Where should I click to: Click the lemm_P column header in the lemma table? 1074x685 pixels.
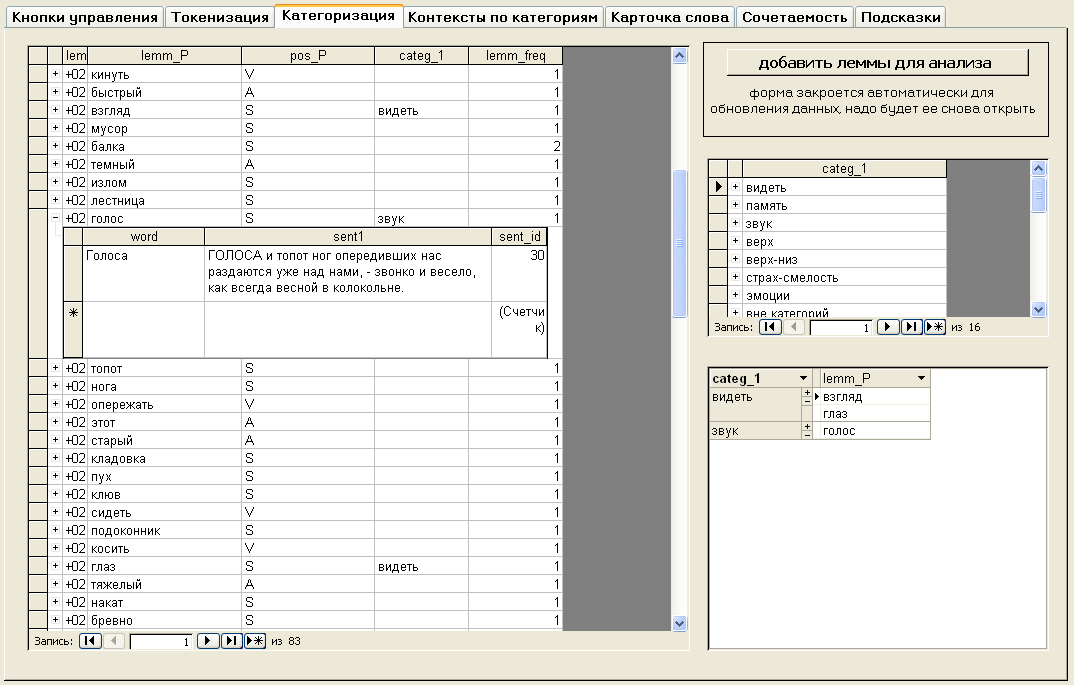(x=164, y=55)
